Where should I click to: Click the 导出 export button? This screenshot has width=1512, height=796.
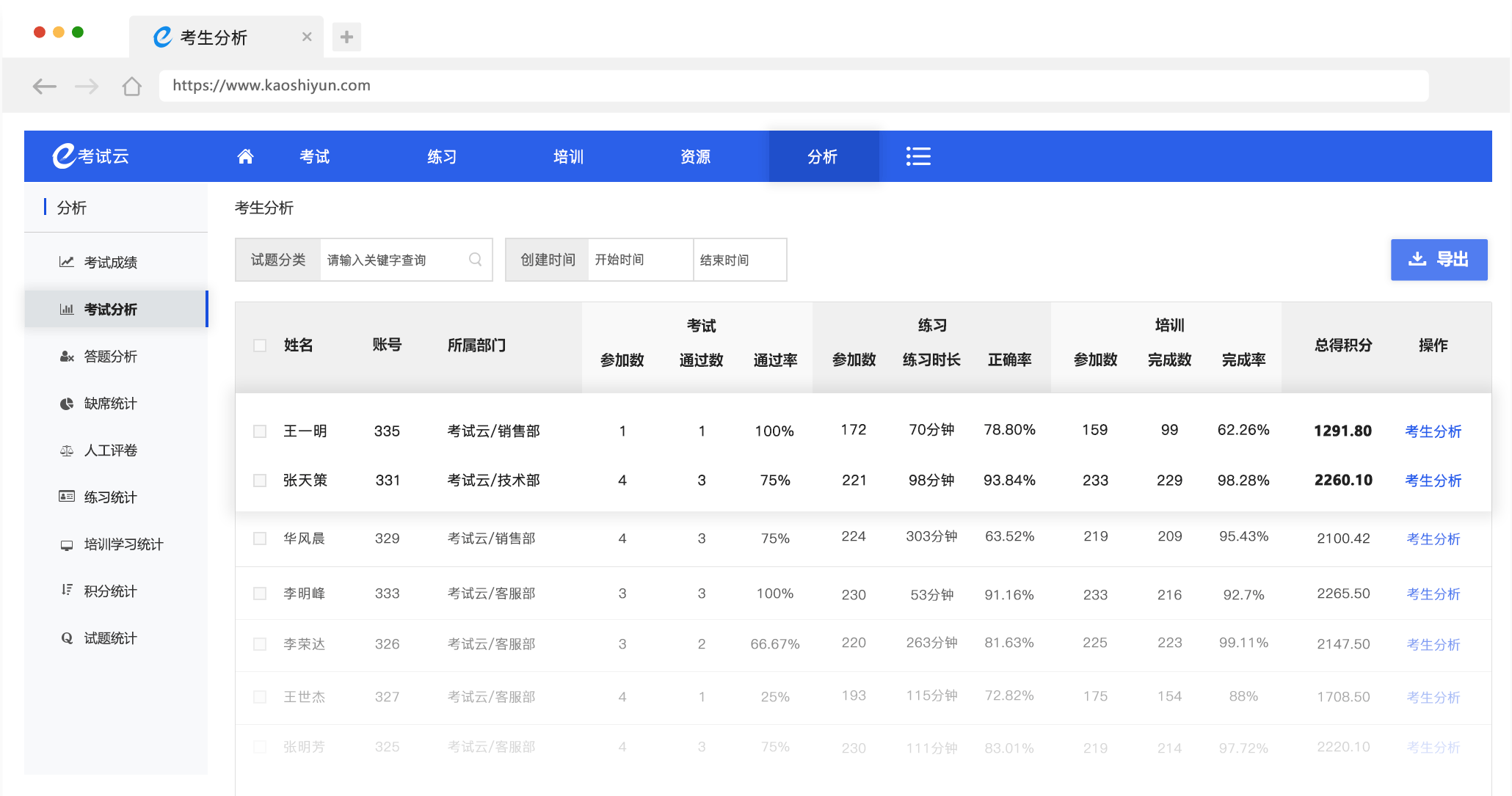coord(1439,260)
